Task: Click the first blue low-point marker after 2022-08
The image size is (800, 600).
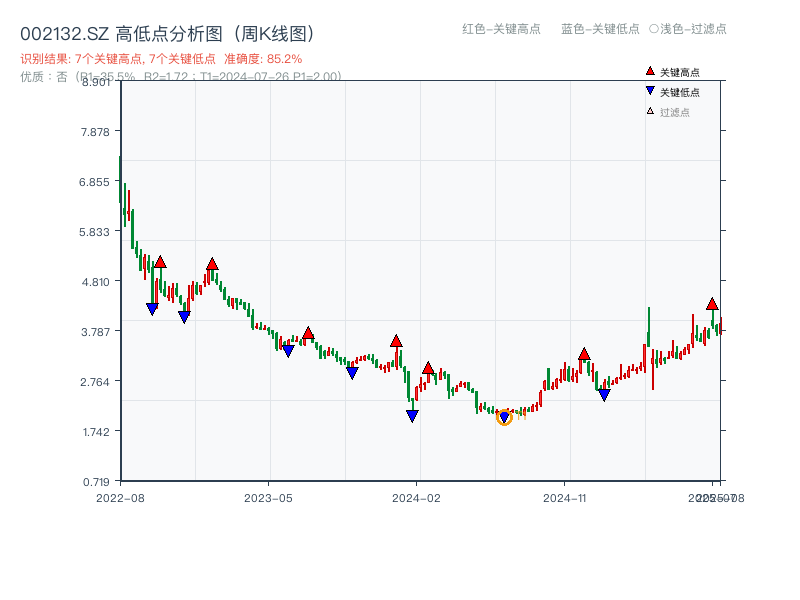Action: point(150,307)
